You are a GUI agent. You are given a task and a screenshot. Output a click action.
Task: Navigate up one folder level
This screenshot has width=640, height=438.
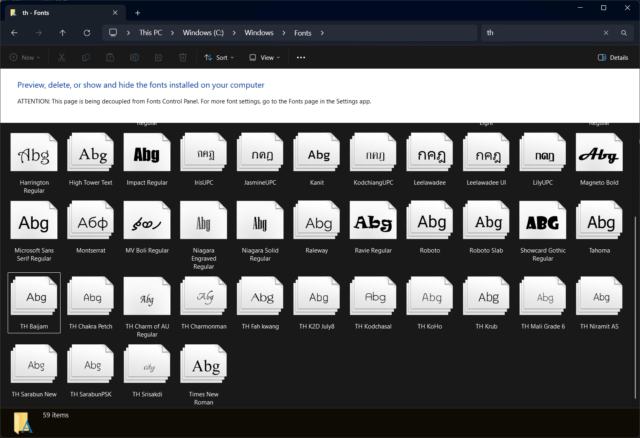pyautogui.click(x=62, y=33)
